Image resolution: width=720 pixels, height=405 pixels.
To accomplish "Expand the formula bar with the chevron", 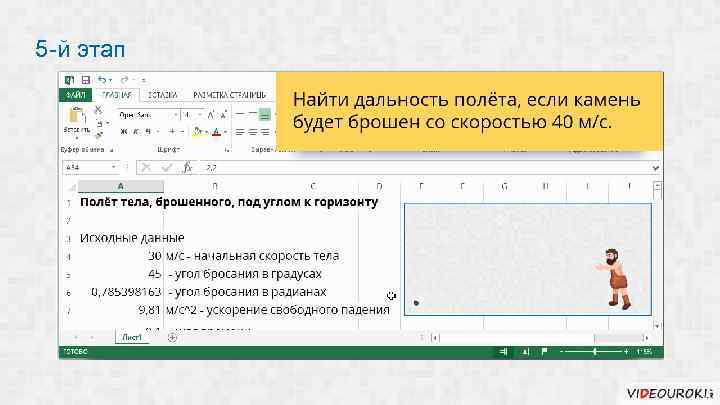I will tap(656, 168).
